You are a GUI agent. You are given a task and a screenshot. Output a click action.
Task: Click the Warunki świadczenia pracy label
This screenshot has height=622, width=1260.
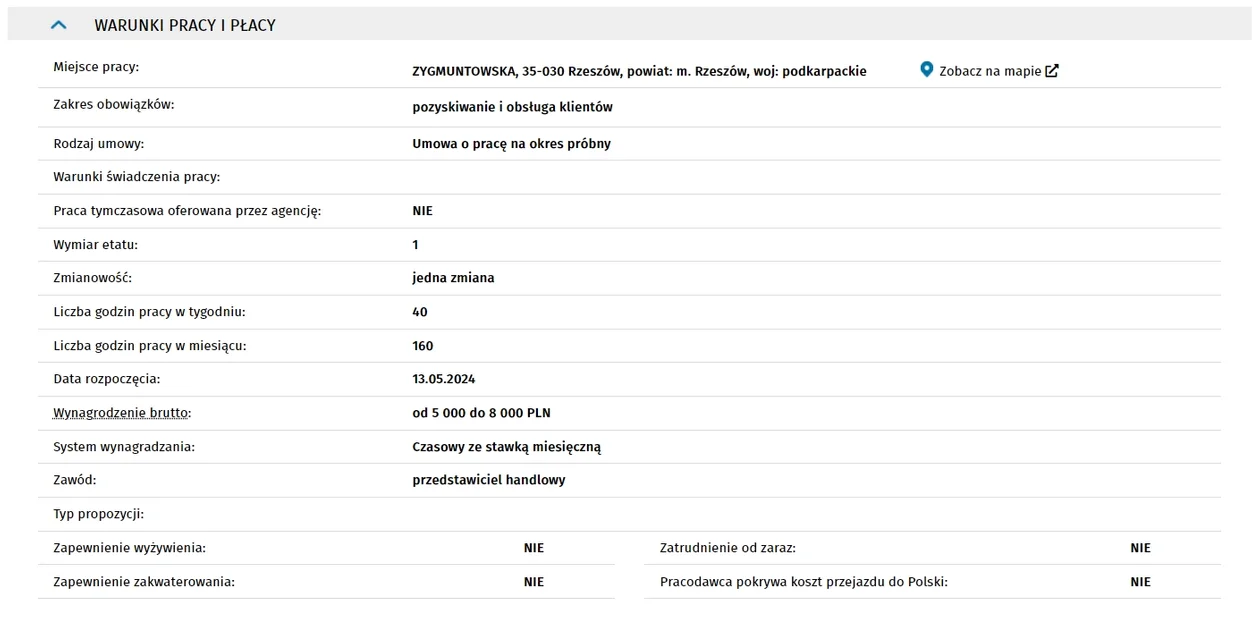point(137,177)
